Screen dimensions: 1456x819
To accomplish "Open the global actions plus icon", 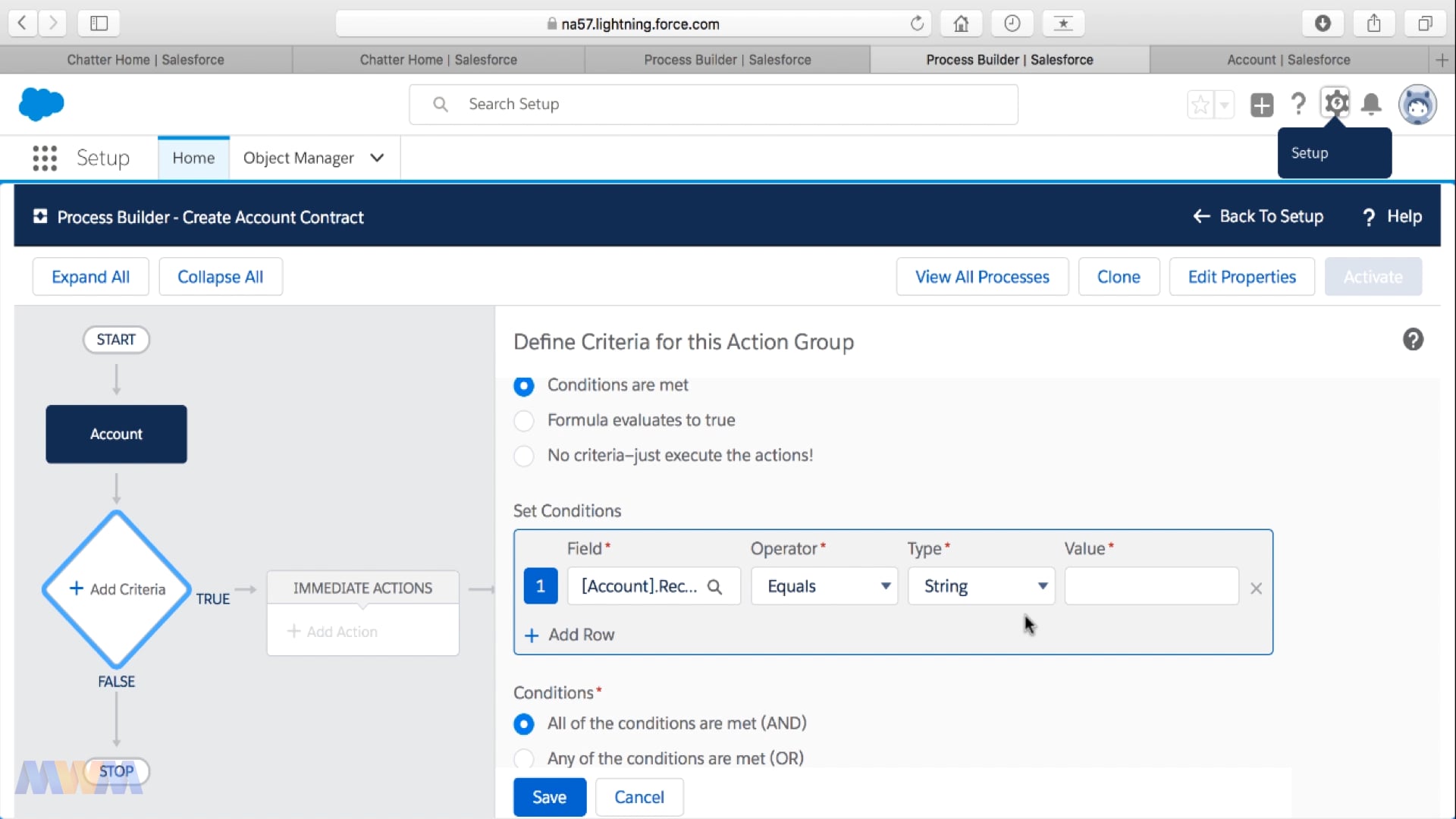I will (1262, 105).
